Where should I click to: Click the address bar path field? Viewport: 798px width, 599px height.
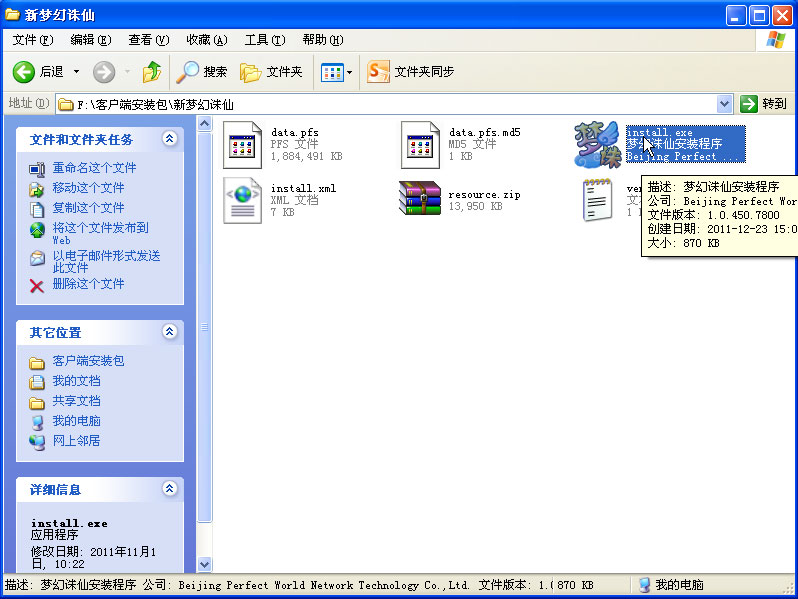[390, 104]
